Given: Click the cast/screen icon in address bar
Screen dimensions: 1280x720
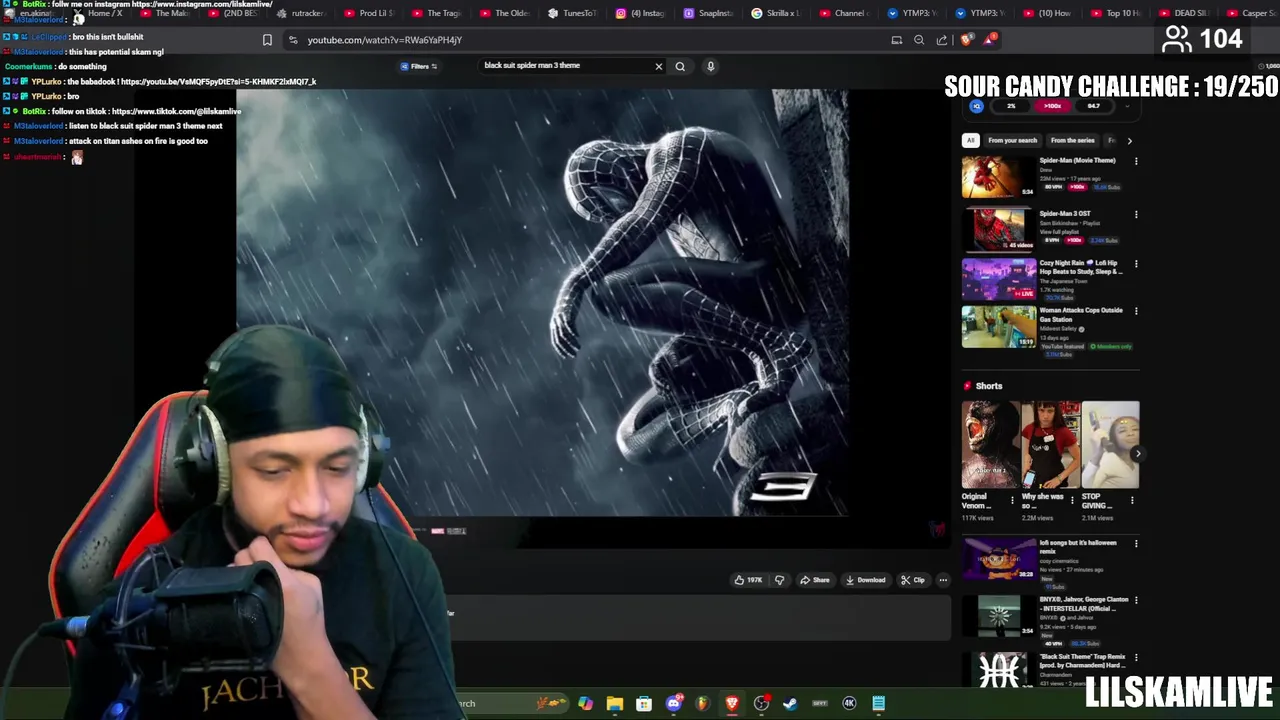Looking at the screenshot, I should click(897, 40).
